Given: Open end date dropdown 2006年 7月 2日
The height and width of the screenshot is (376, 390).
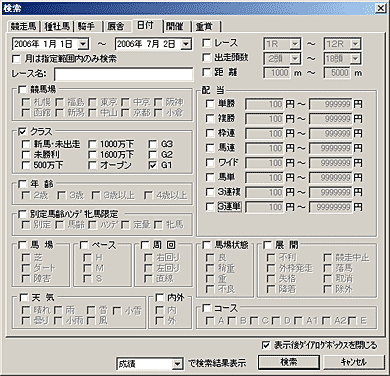Looking at the screenshot, I should point(187,44).
